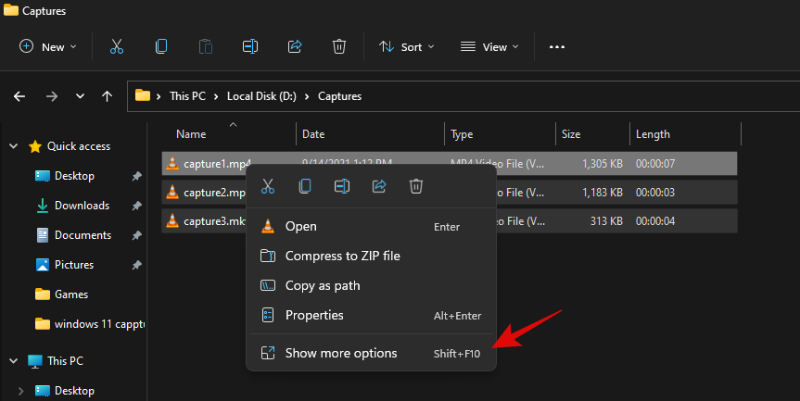Click the Cut scissors icon in top toolbar
800x401 pixels.
click(116, 47)
